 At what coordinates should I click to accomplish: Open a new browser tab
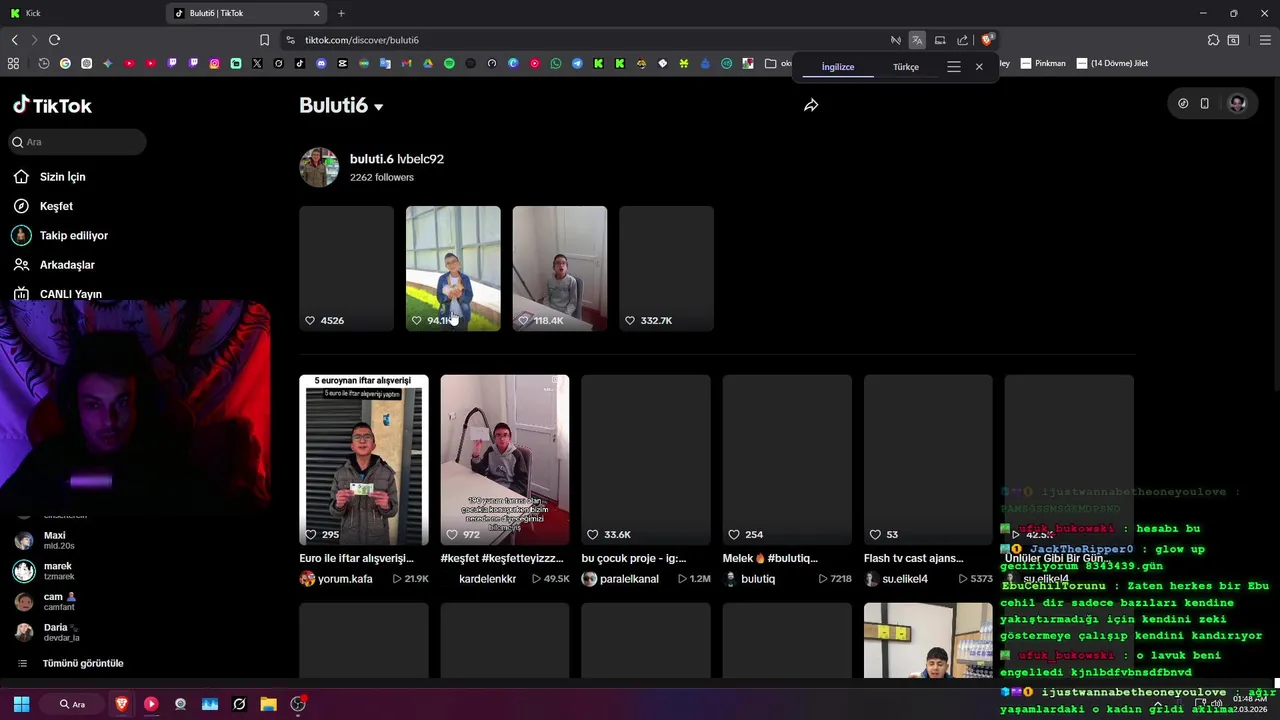[341, 13]
